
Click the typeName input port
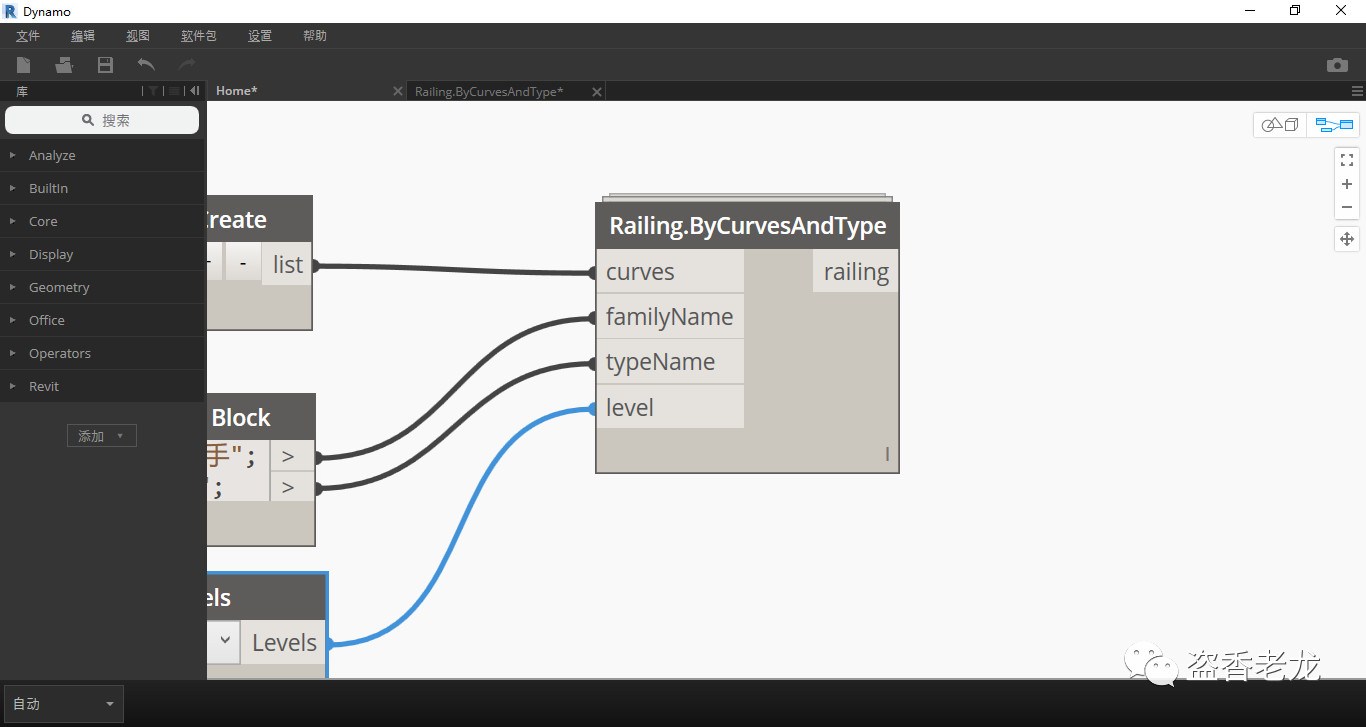point(670,362)
